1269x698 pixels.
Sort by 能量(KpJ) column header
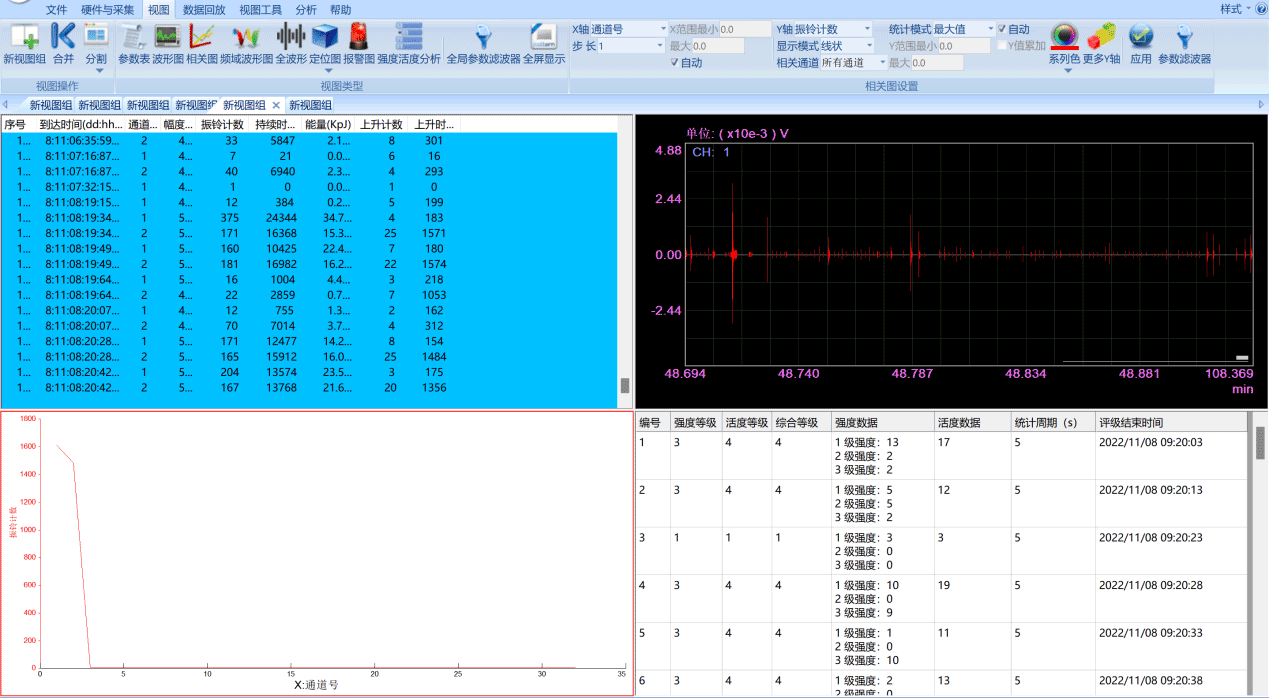click(x=329, y=125)
